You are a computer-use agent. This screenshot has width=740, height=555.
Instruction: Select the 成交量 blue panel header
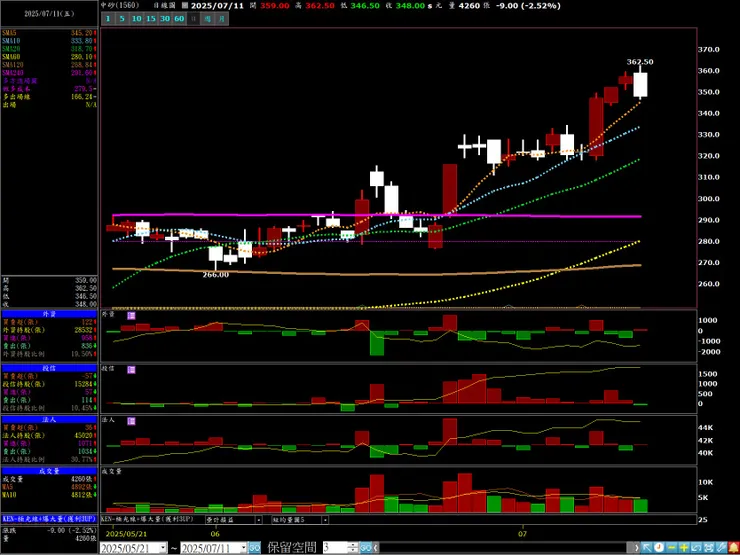(x=49, y=471)
